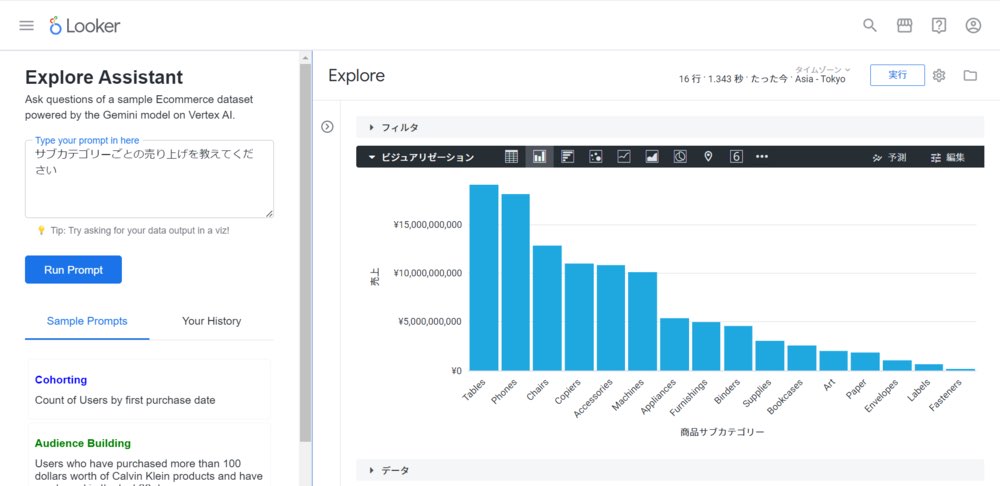Open the タイムゾーン dropdown
1000x486 pixels.
pos(823,69)
